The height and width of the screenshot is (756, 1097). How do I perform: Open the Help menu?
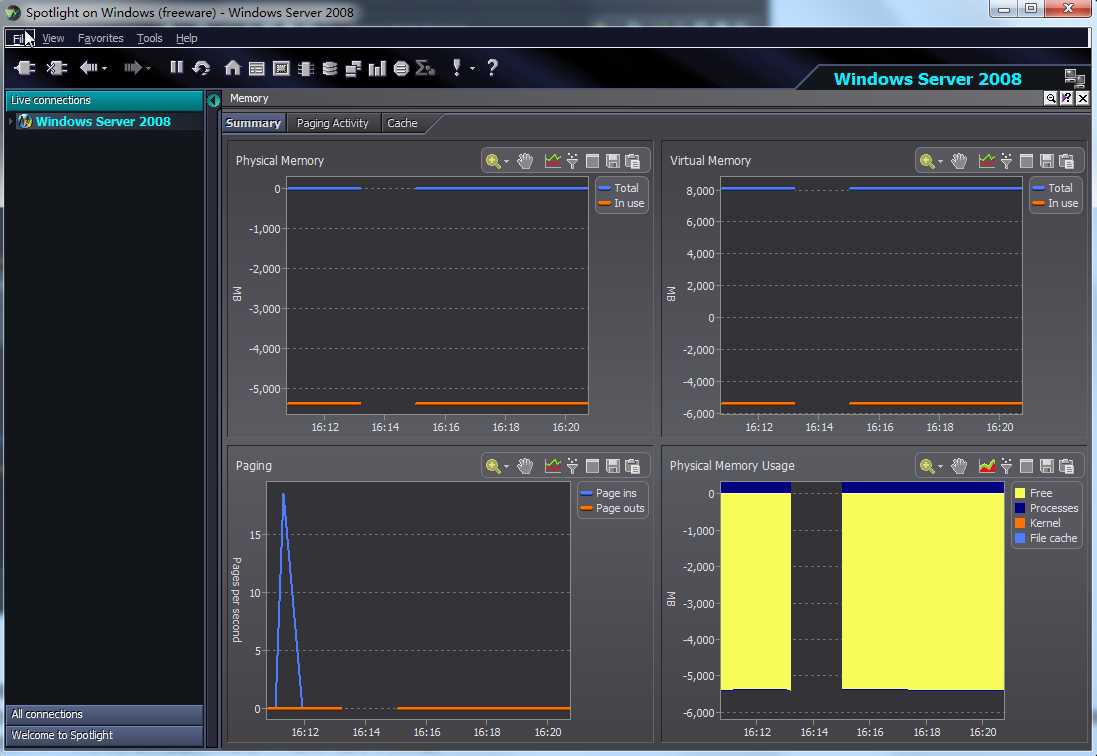click(x=186, y=38)
